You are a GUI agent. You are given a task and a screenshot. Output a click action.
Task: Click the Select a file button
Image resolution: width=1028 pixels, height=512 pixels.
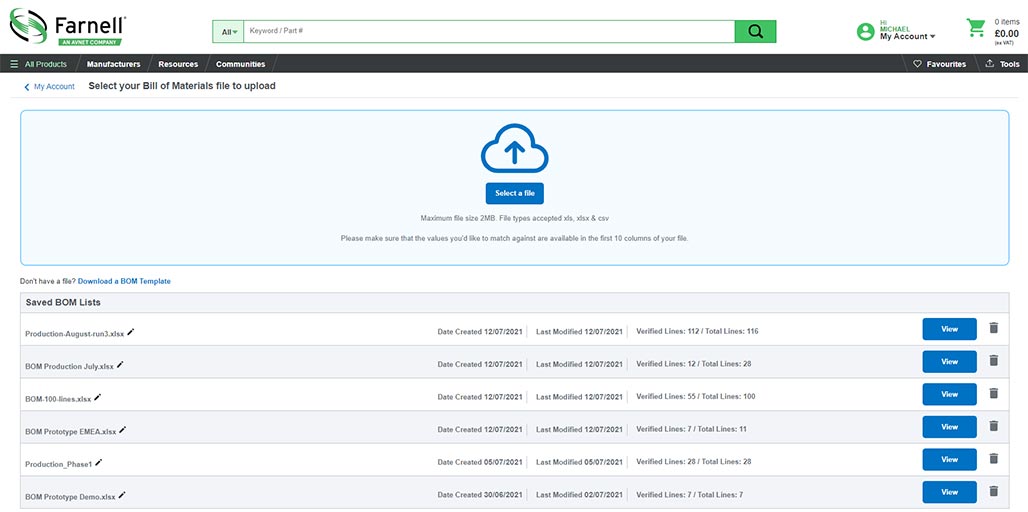pyautogui.click(x=515, y=193)
